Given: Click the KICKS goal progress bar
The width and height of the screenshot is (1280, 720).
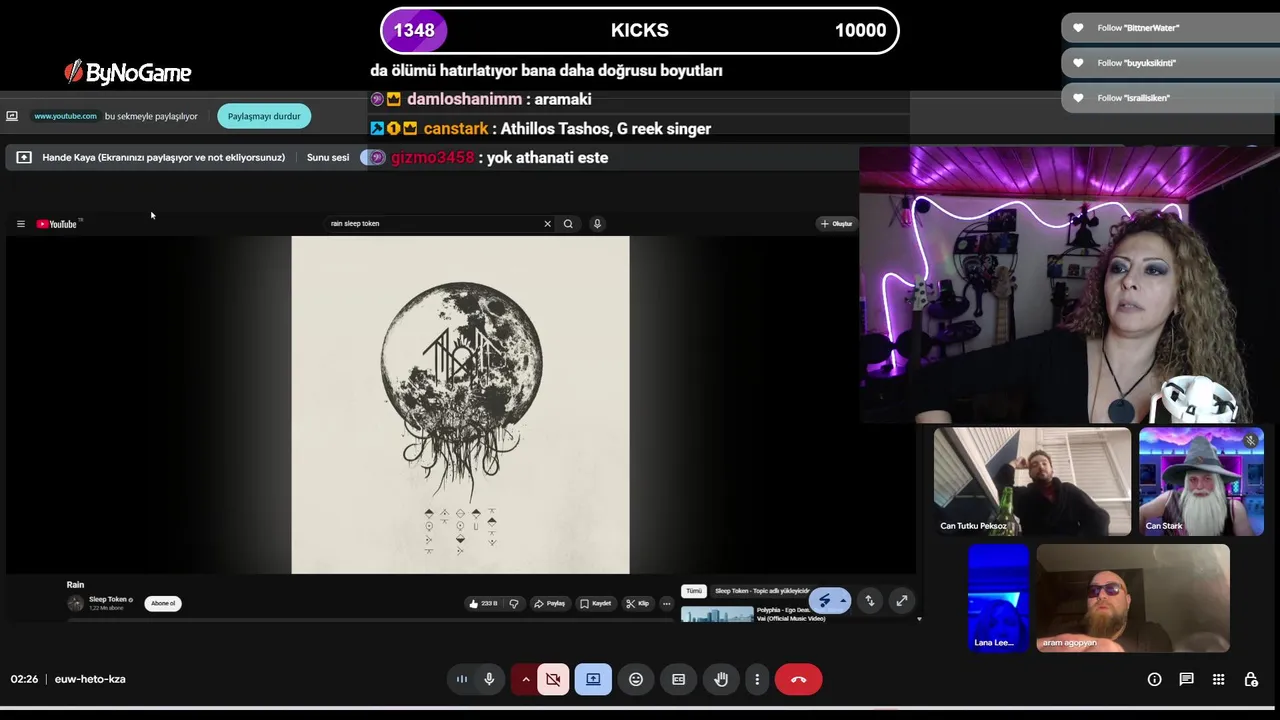Looking at the screenshot, I should coord(640,30).
